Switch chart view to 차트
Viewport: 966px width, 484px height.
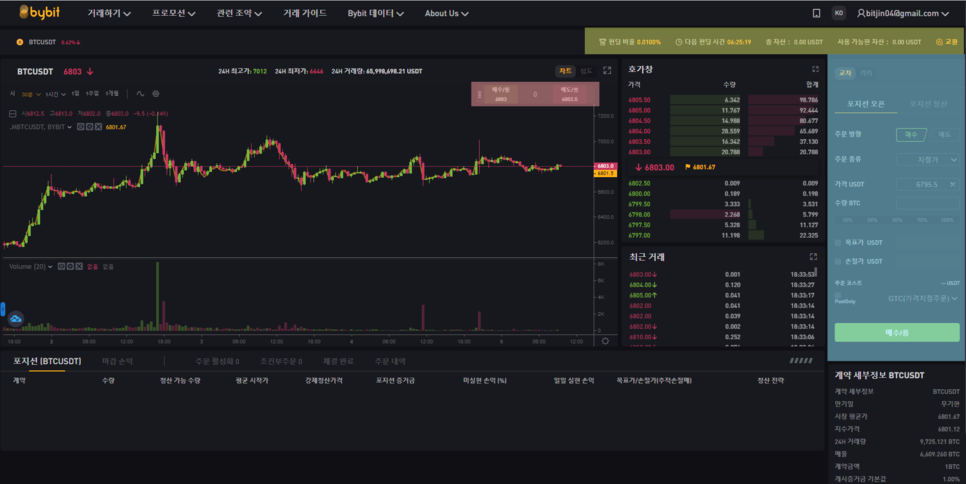565,71
